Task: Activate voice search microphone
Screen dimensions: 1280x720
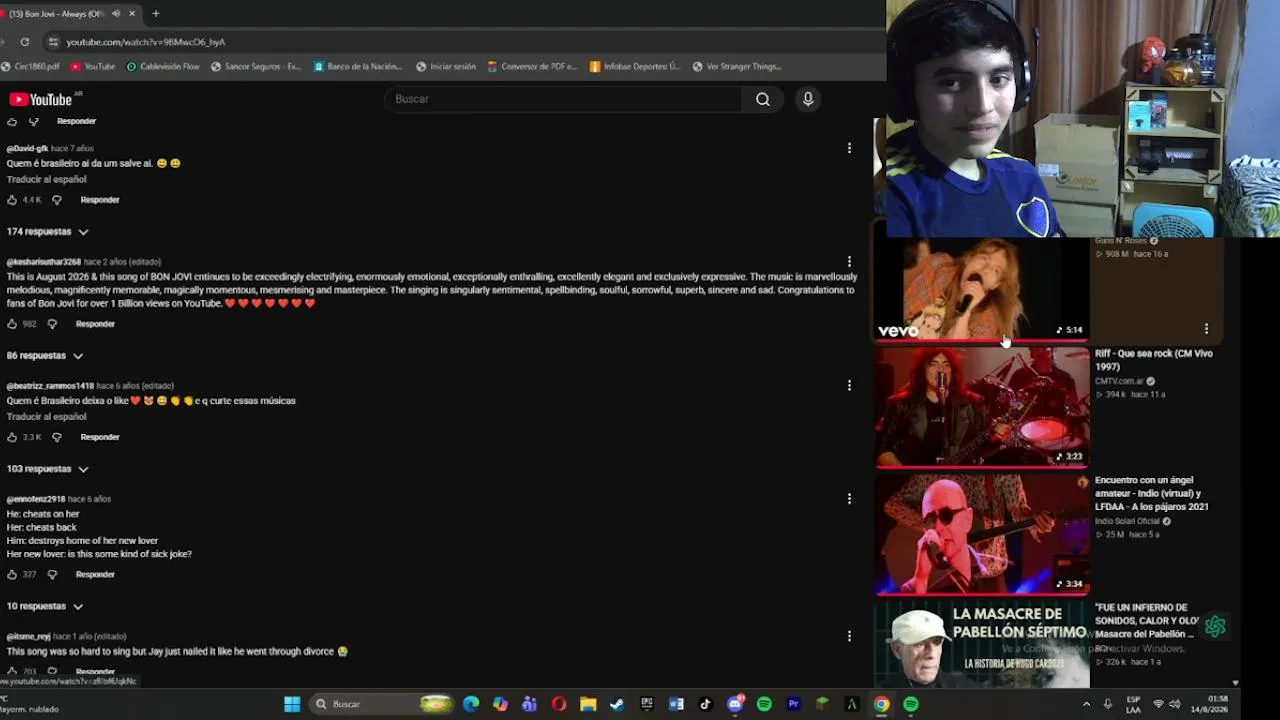Action: (808, 99)
